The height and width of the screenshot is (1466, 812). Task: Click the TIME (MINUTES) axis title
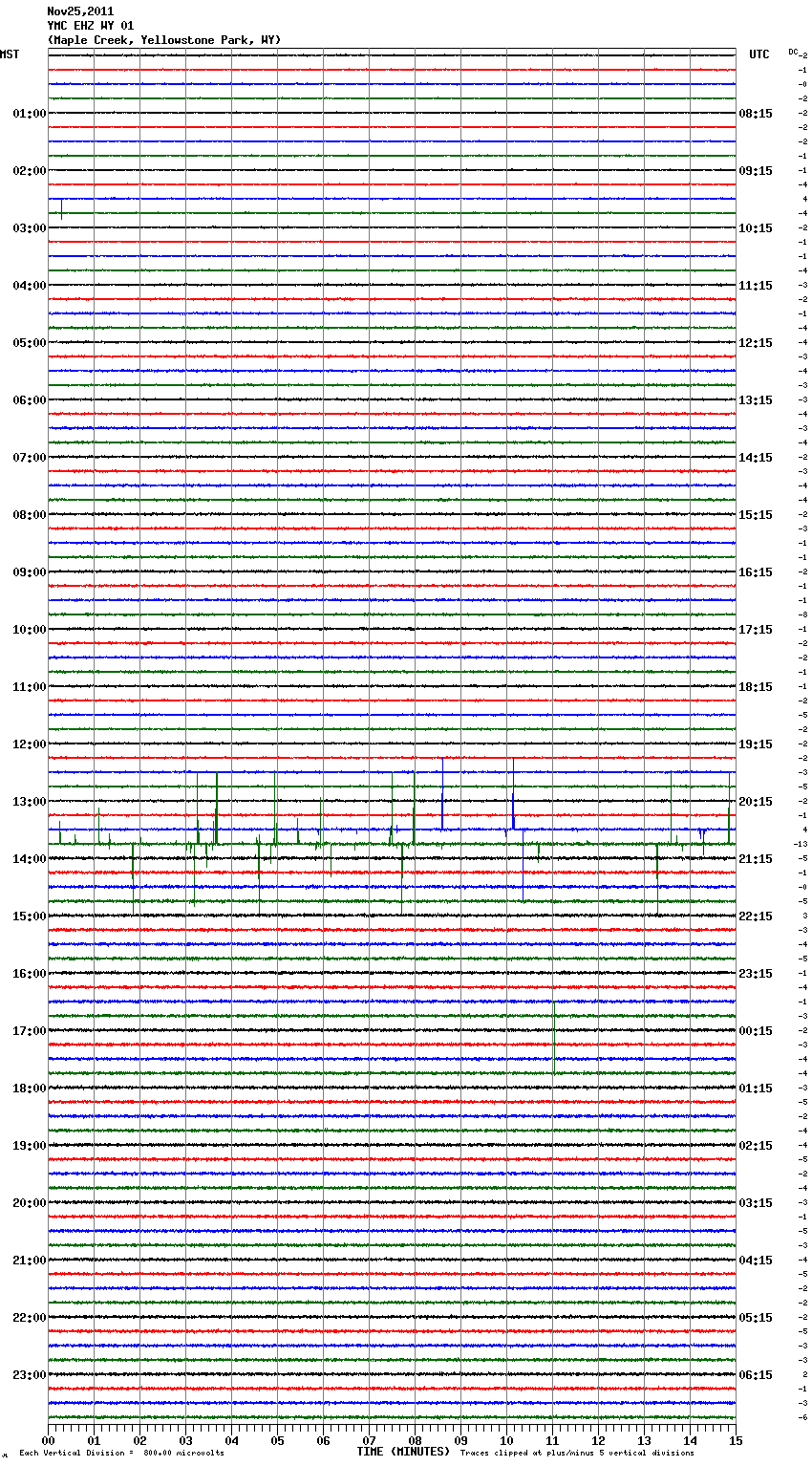point(403,1452)
